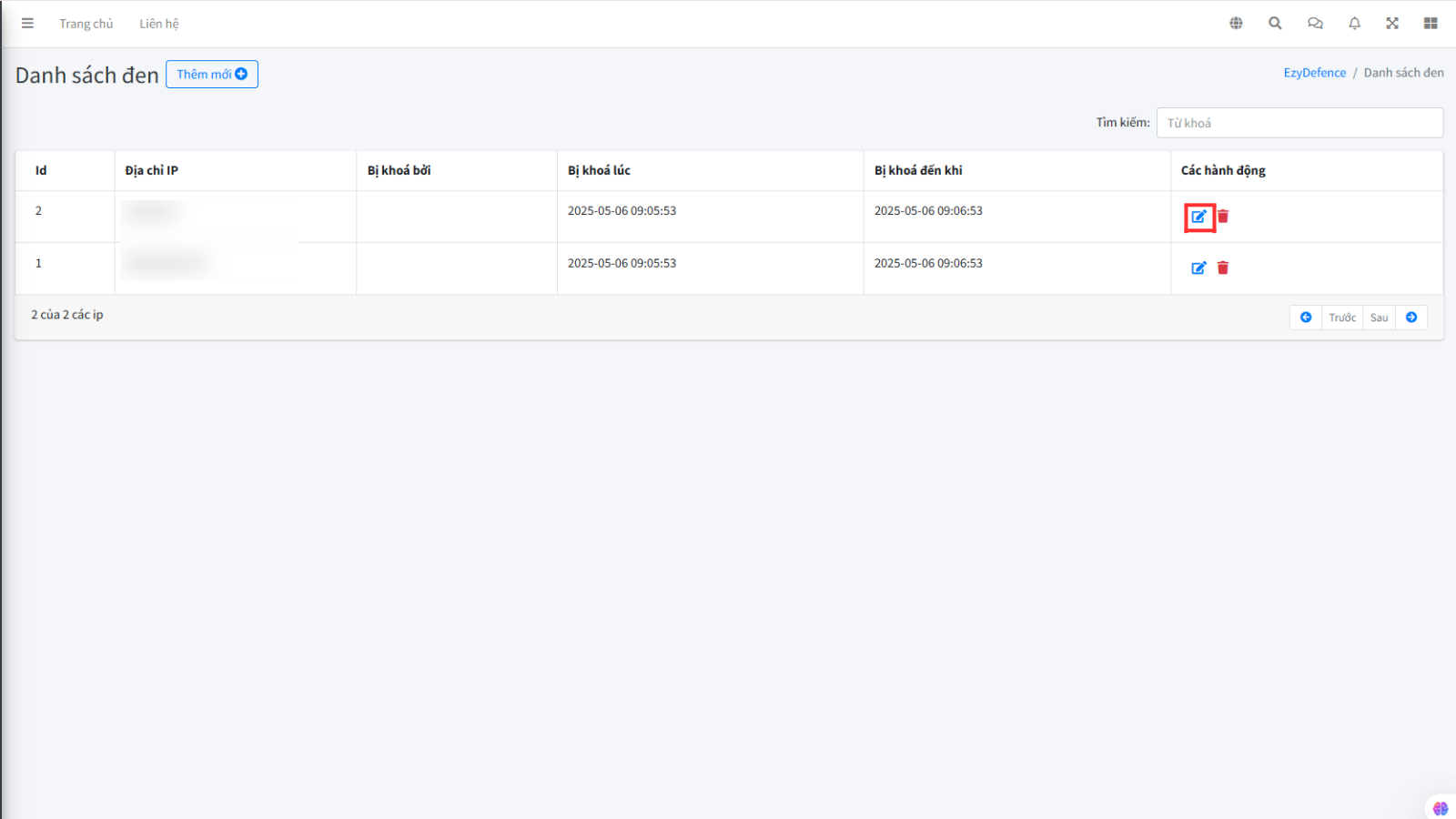Image resolution: width=1456 pixels, height=819 pixels.
Task: Focus the Từ khoá search field
Action: [x=1299, y=123]
